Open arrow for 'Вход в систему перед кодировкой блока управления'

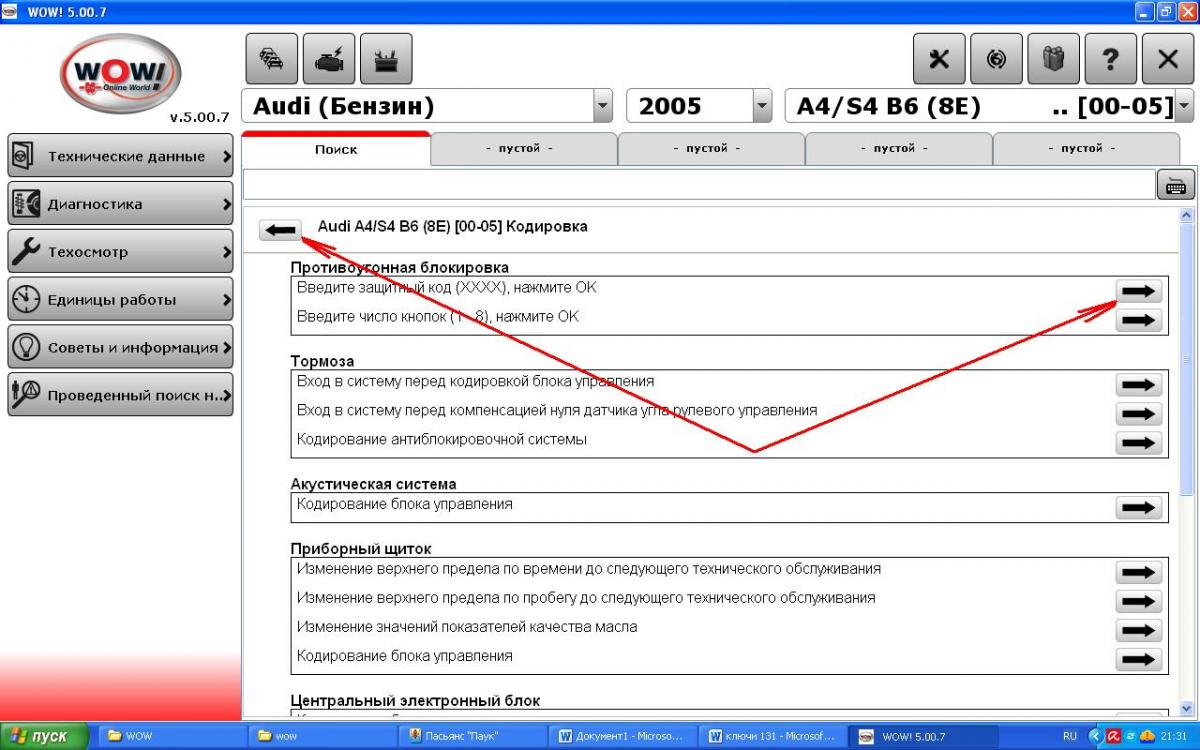(x=1138, y=385)
